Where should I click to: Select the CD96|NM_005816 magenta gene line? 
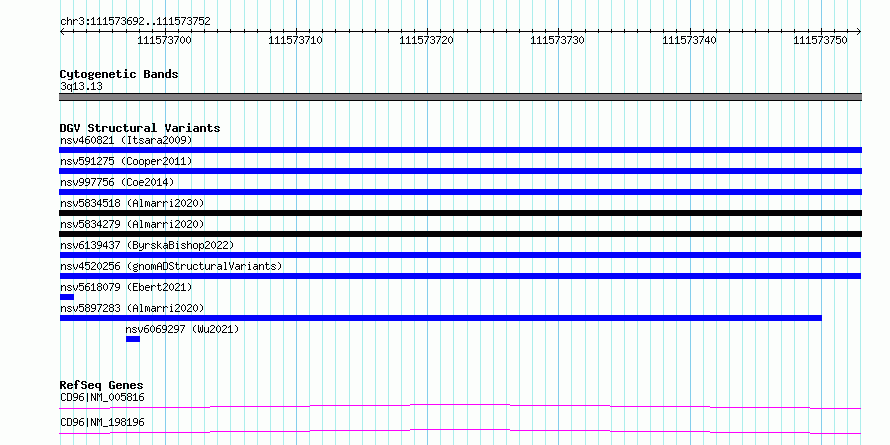click(460, 406)
